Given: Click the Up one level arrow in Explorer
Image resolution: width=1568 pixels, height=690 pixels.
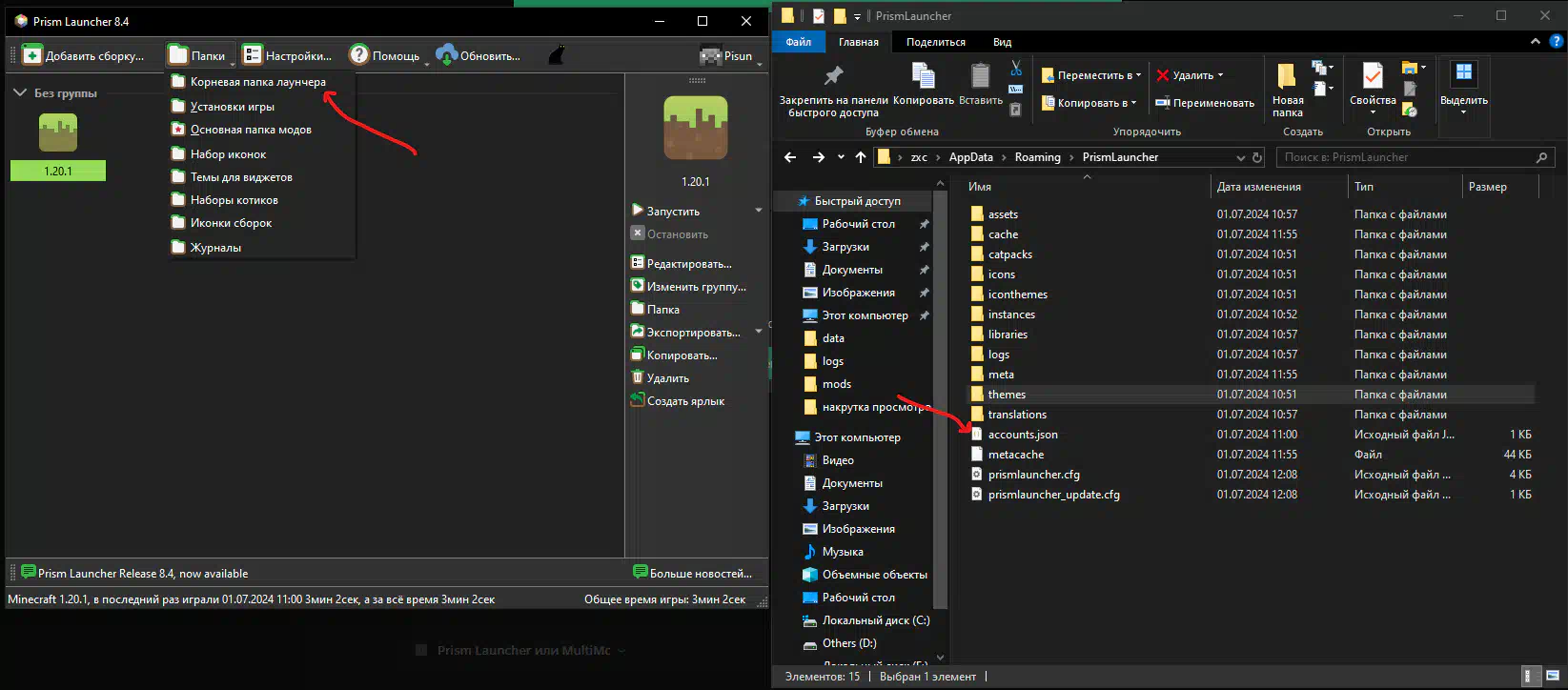Looking at the screenshot, I should (861, 157).
